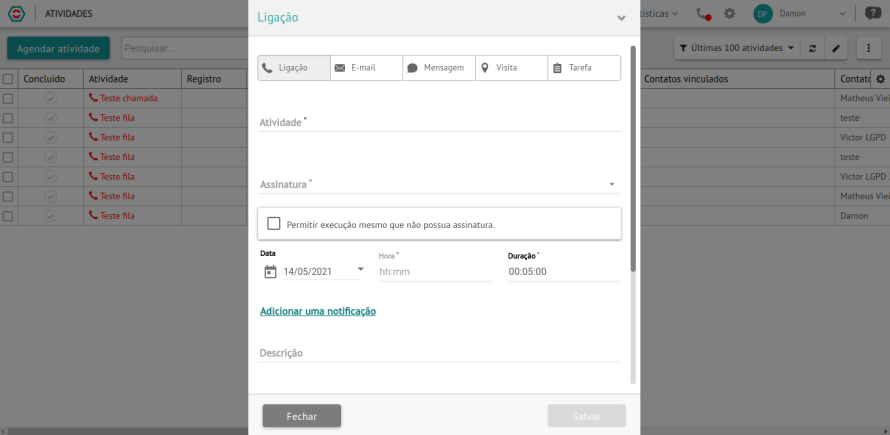Open the three-dot more options menu
The image size is (890, 435).
pyautogui.click(x=868, y=48)
